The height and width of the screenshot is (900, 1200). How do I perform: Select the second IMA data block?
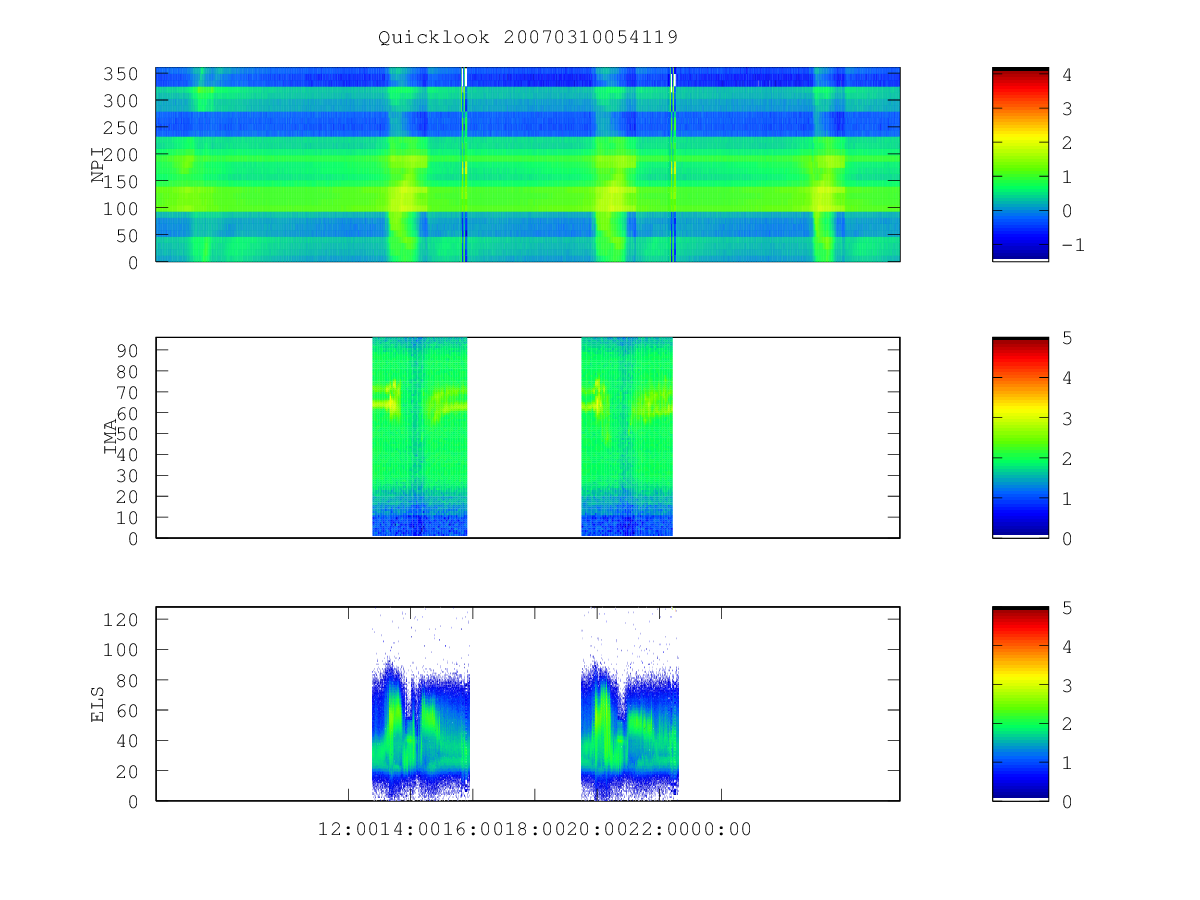627,436
